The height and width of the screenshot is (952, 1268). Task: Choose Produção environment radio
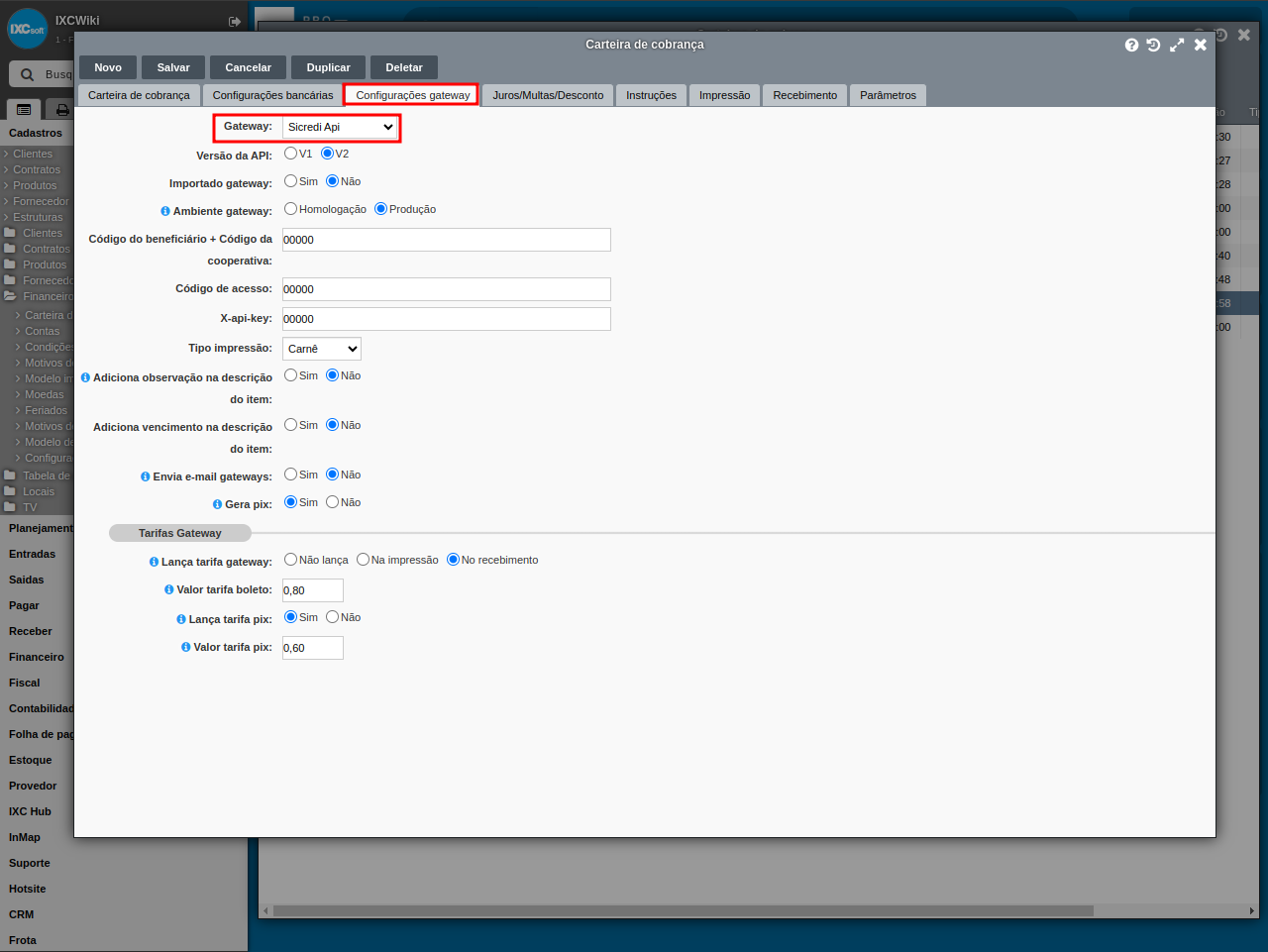coord(380,209)
